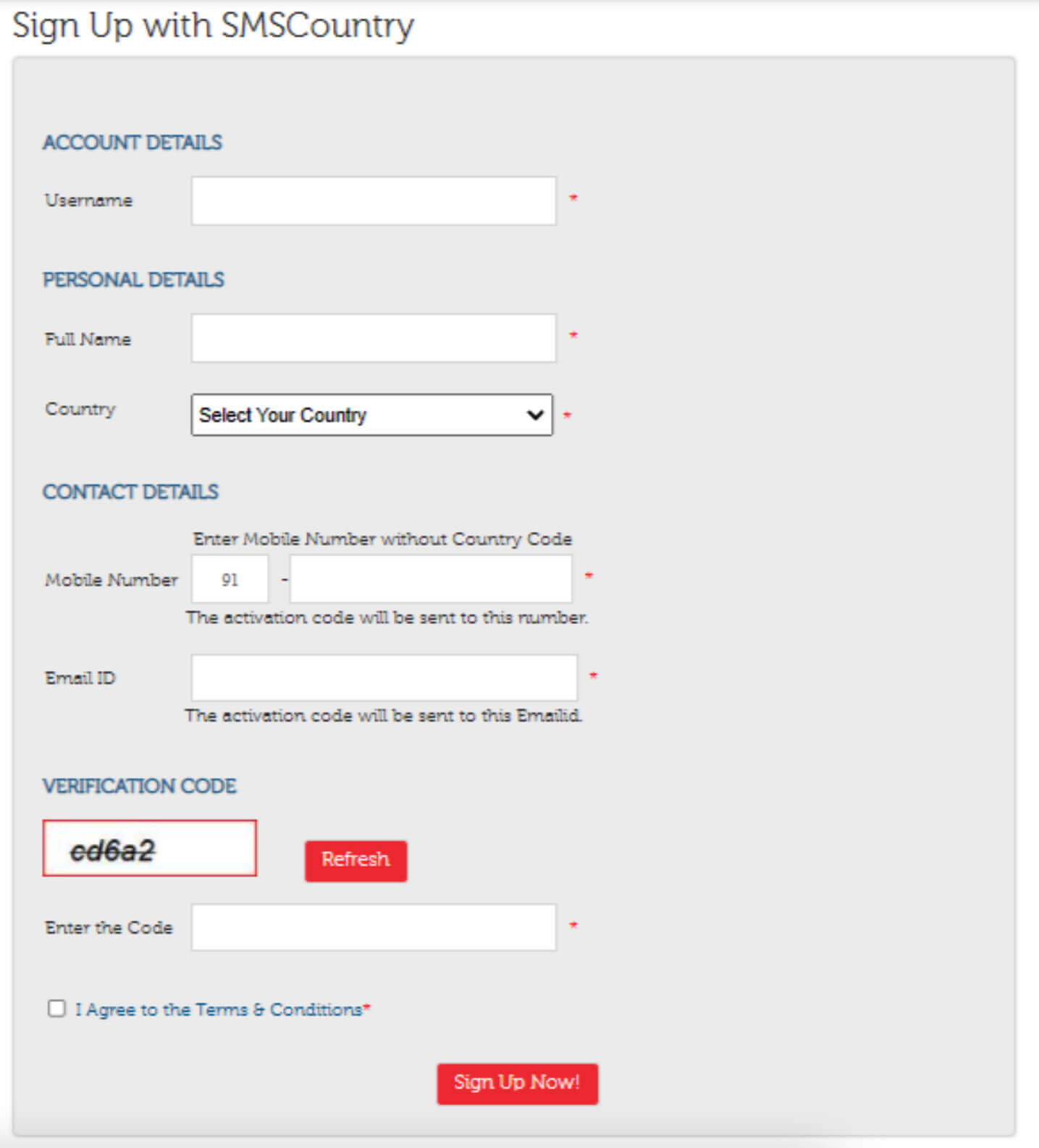
Task: Click the Email ID label
Action: point(80,678)
